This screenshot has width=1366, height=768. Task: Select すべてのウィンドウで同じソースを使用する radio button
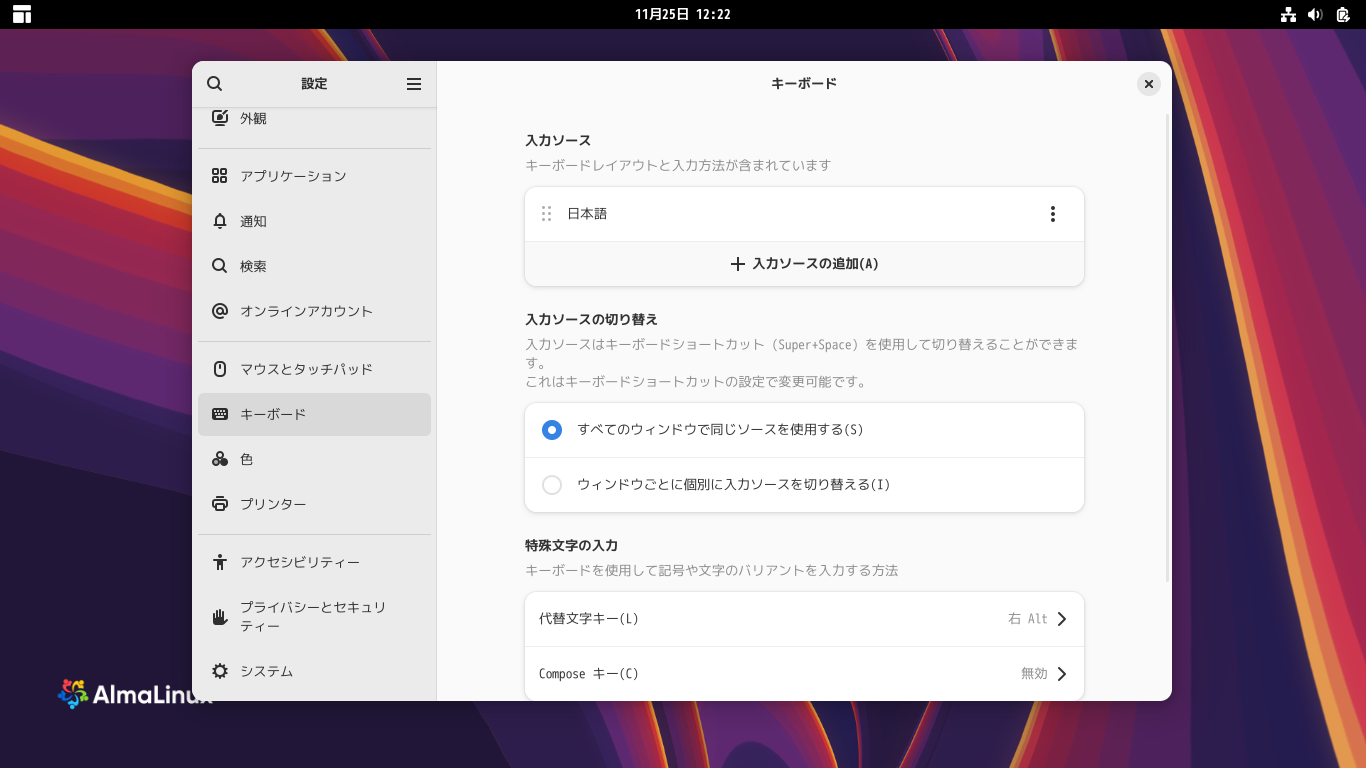point(552,430)
